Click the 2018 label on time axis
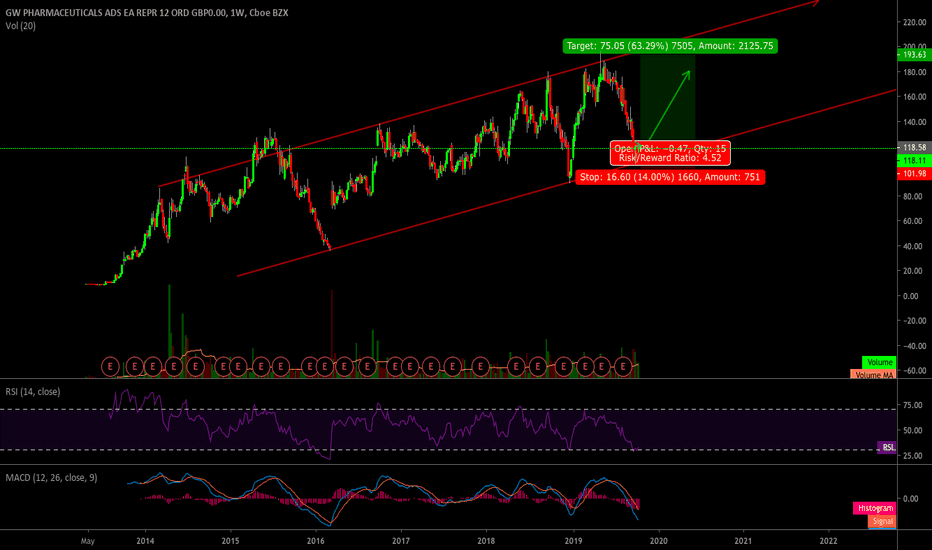This screenshot has width=932, height=550. pyautogui.click(x=486, y=540)
